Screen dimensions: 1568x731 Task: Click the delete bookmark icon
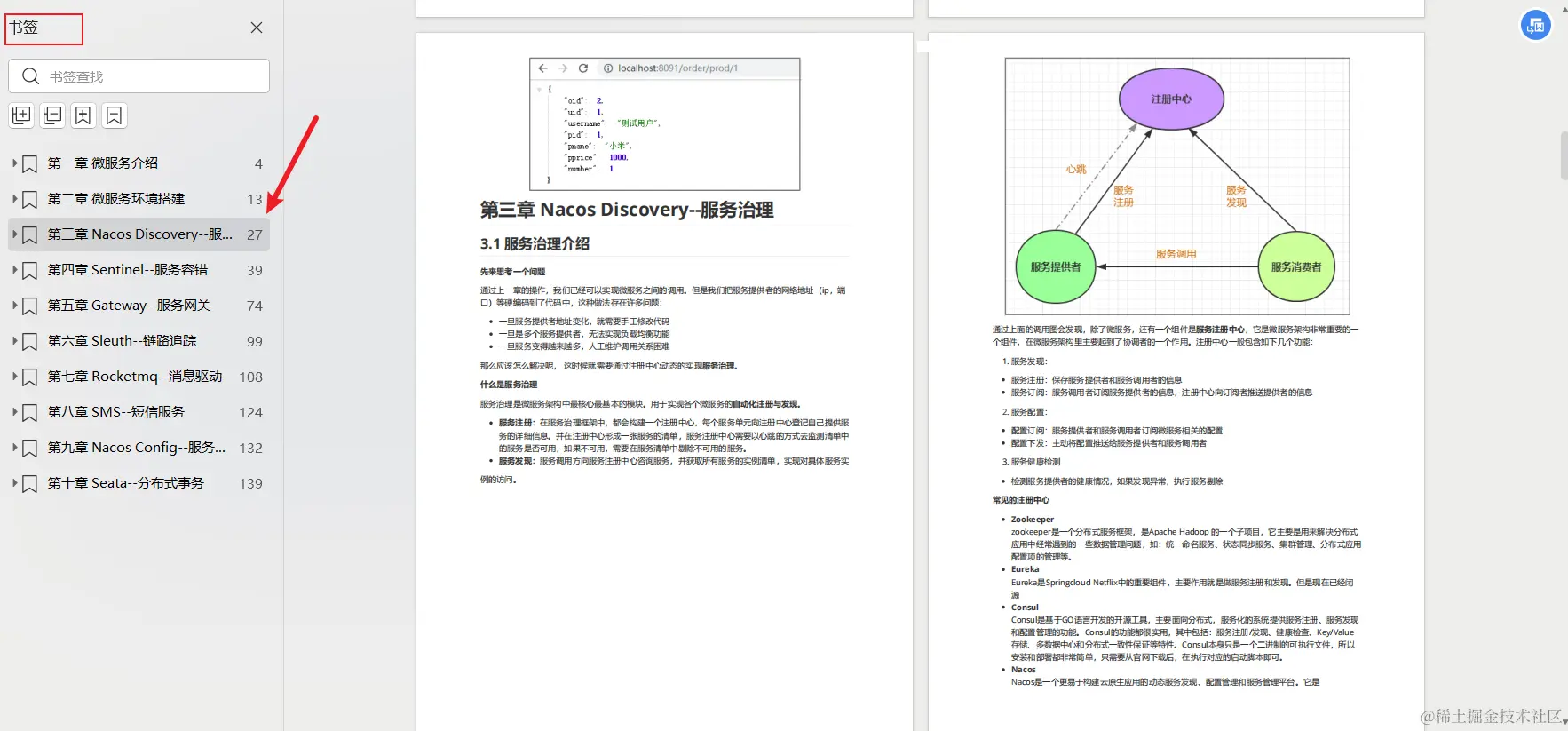tap(114, 115)
